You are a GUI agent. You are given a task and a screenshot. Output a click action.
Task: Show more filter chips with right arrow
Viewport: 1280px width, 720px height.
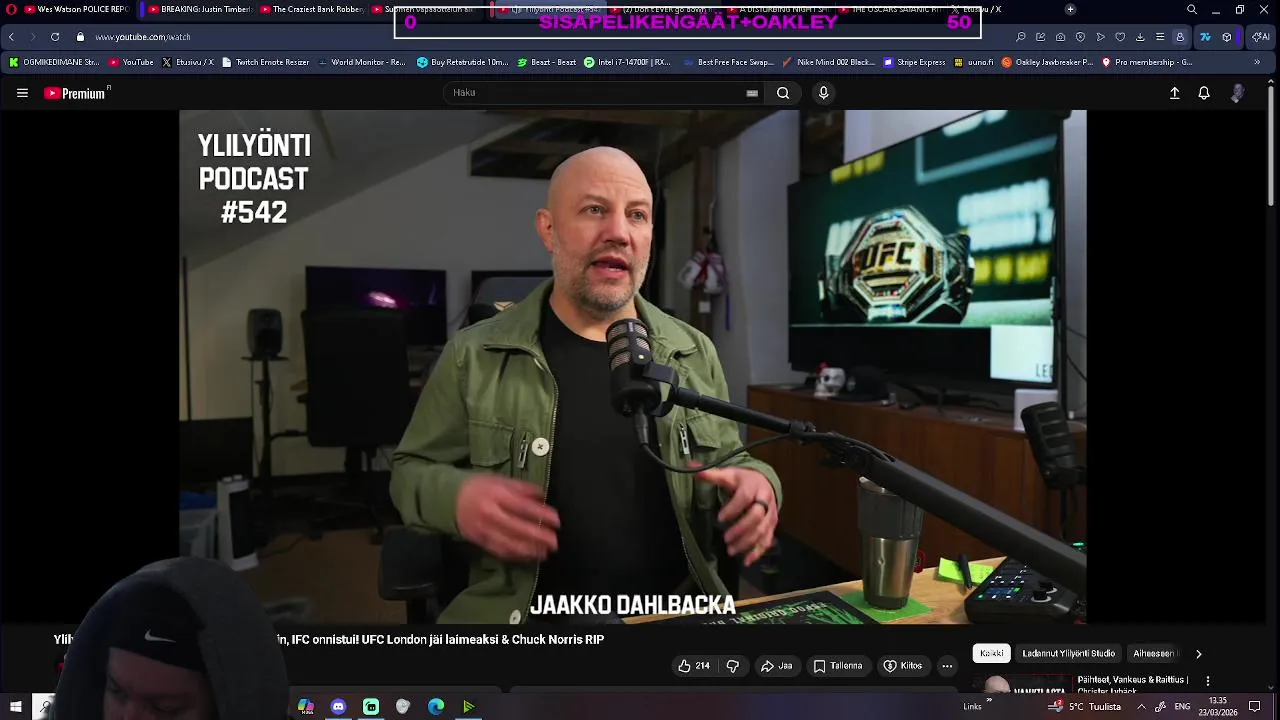(x=1198, y=654)
